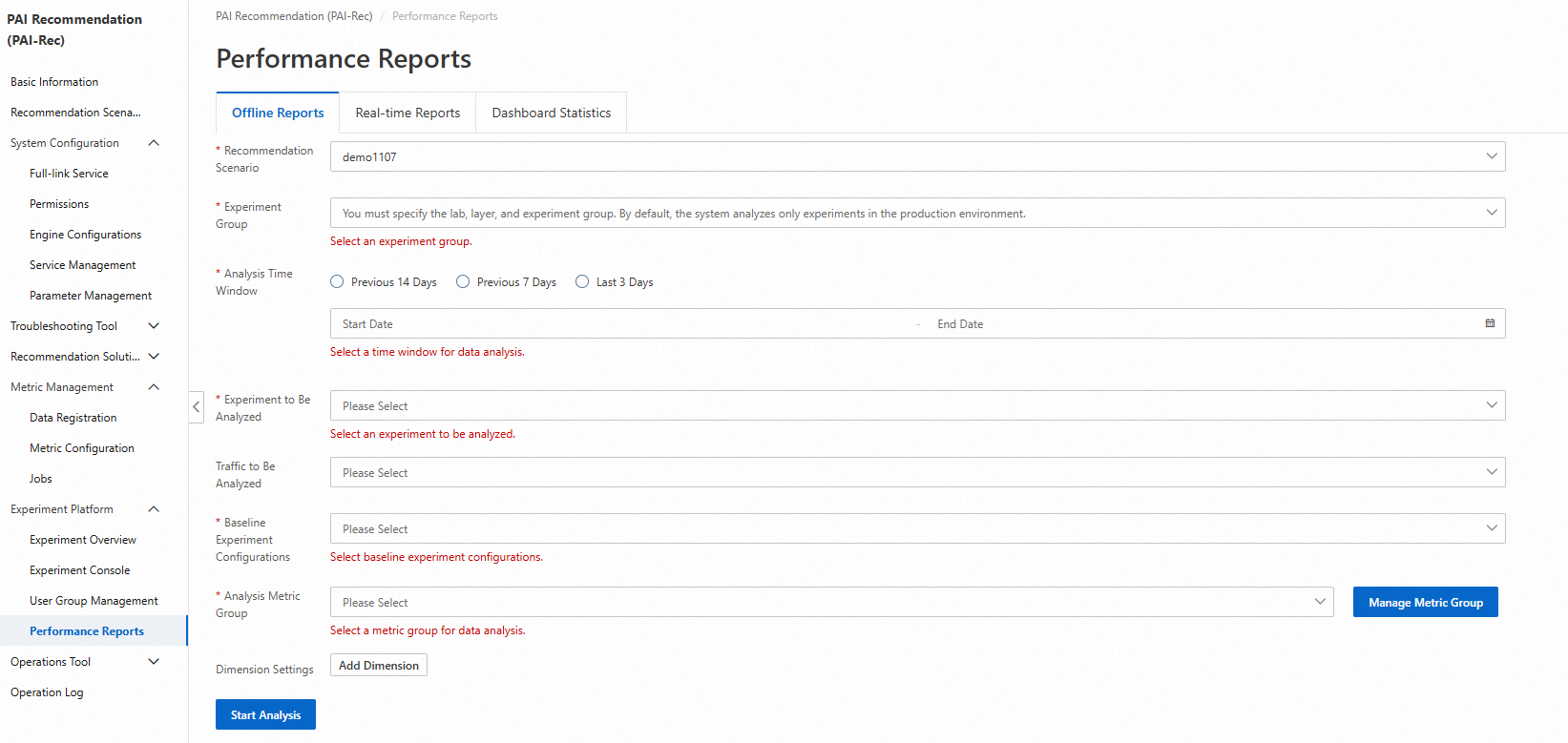
Task: Open Analysis Metric Group dropdown
Action: [832, 602]
